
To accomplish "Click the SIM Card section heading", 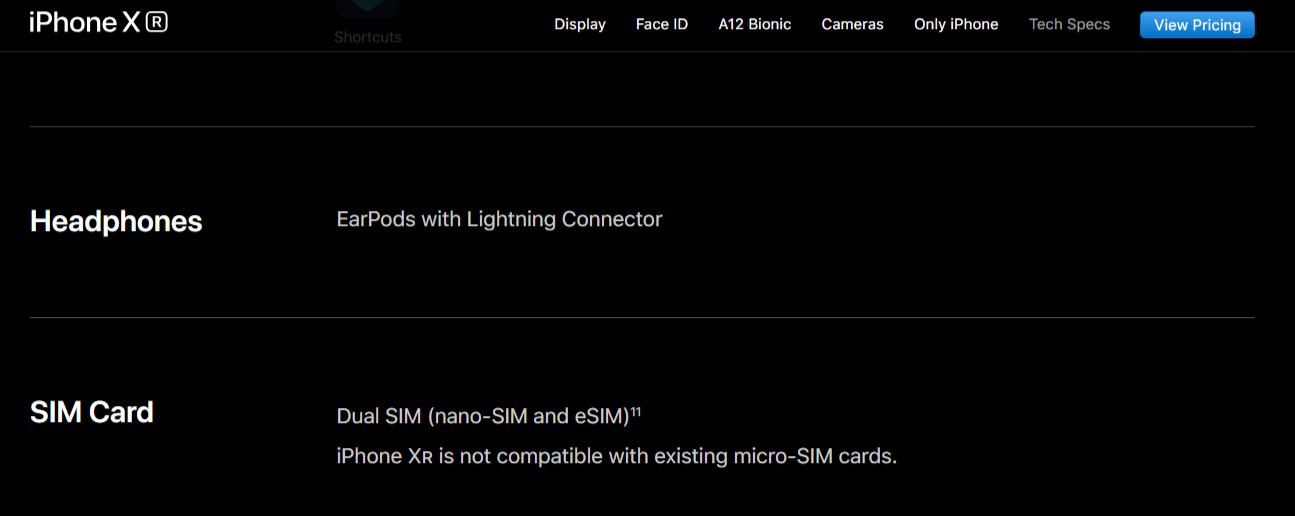I will click(92, 412).
